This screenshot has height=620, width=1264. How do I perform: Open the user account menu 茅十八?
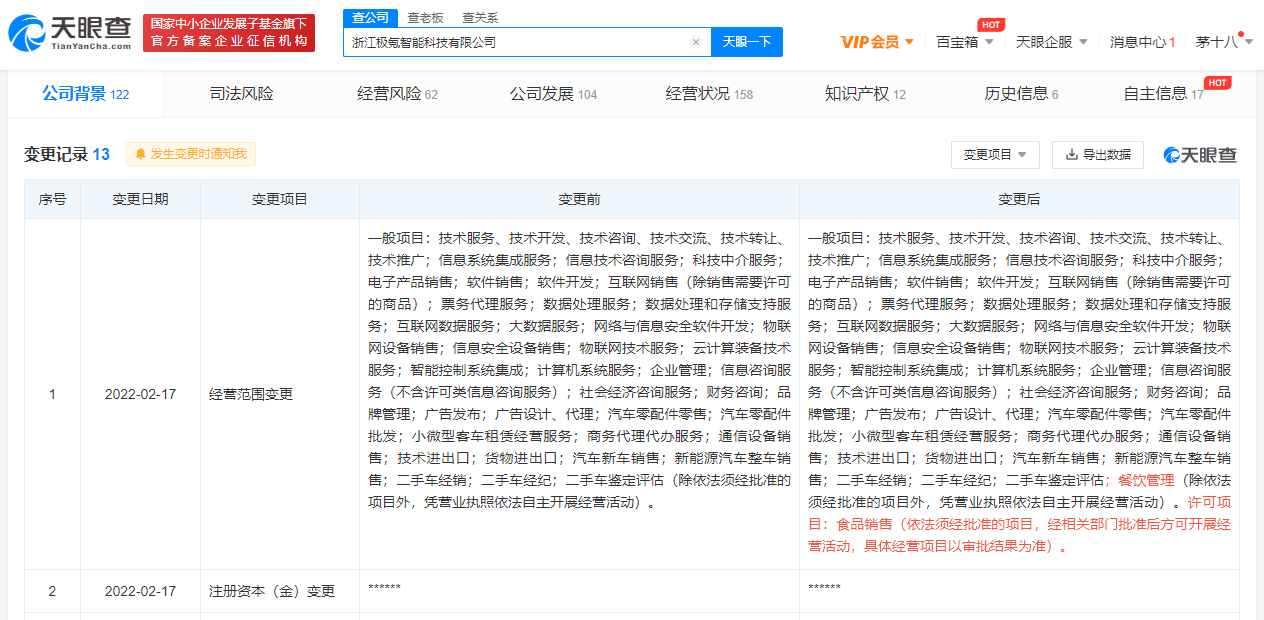(x=1222, y=42)
